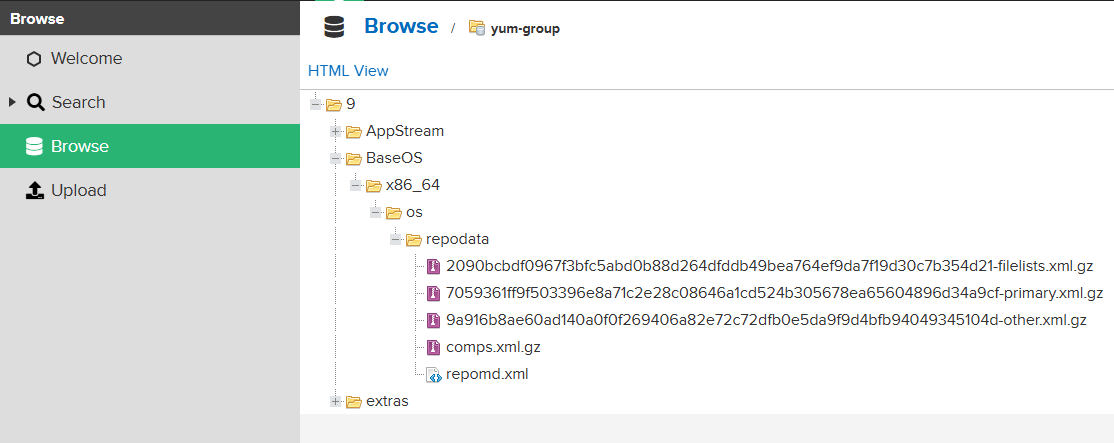This screenshot has height=443, width=1114.
Task: Select the 2090bcbdf...-filelists.xml.gz file
Action: (769, 266)
